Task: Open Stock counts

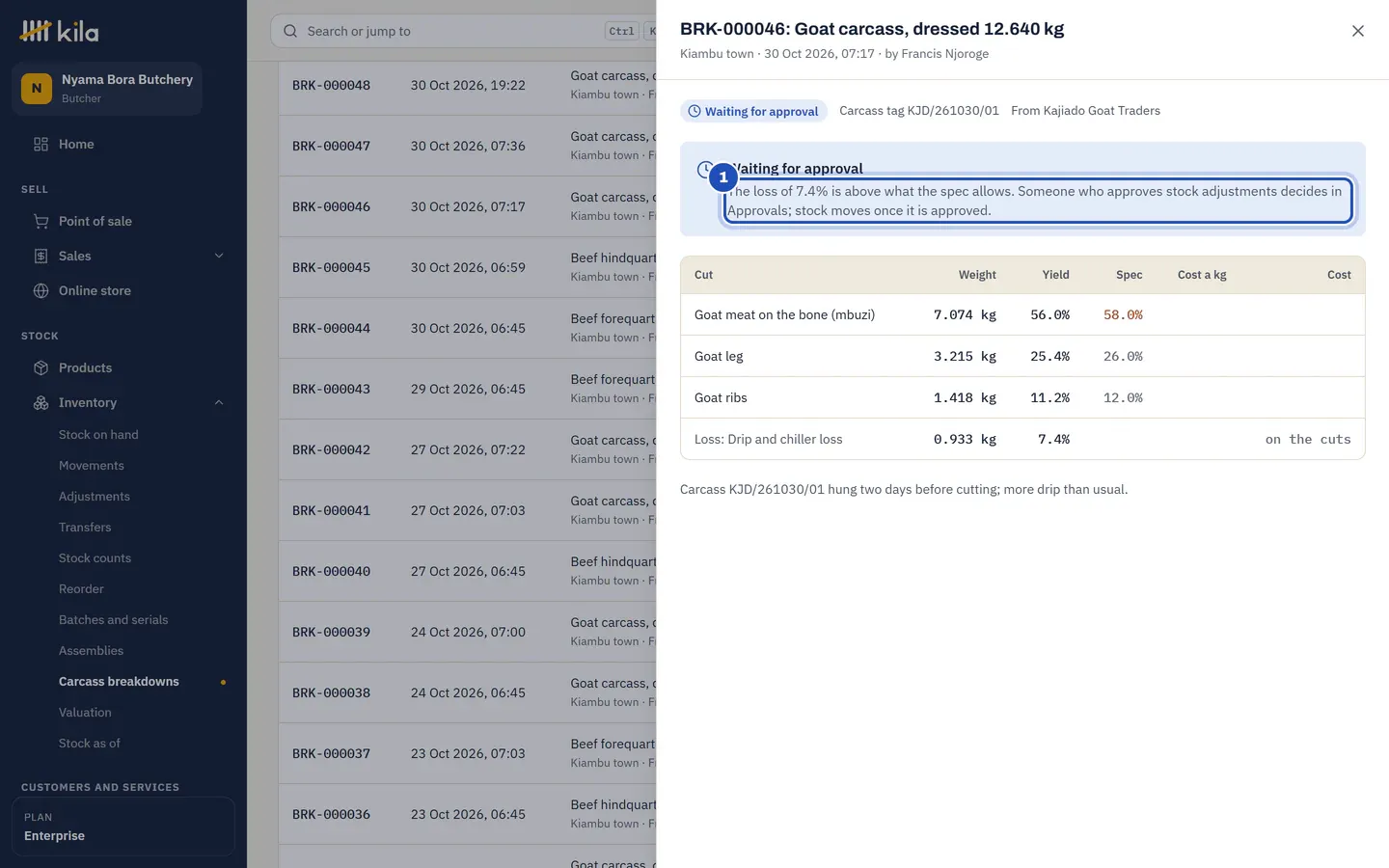Action: (x=95, y=558)
